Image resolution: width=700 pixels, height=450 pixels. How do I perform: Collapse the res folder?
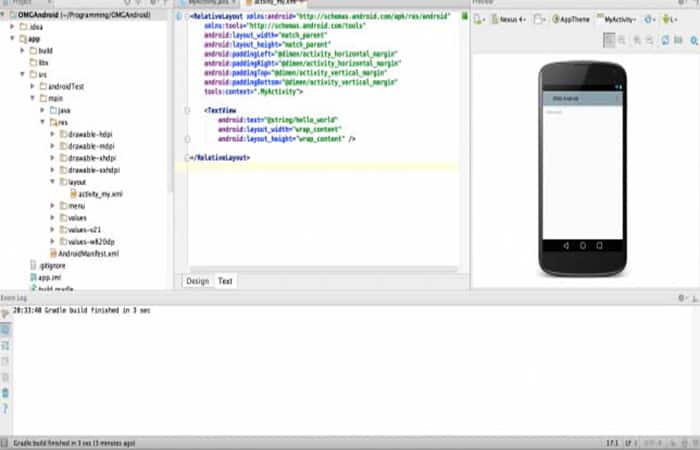(x=42, y=122)
